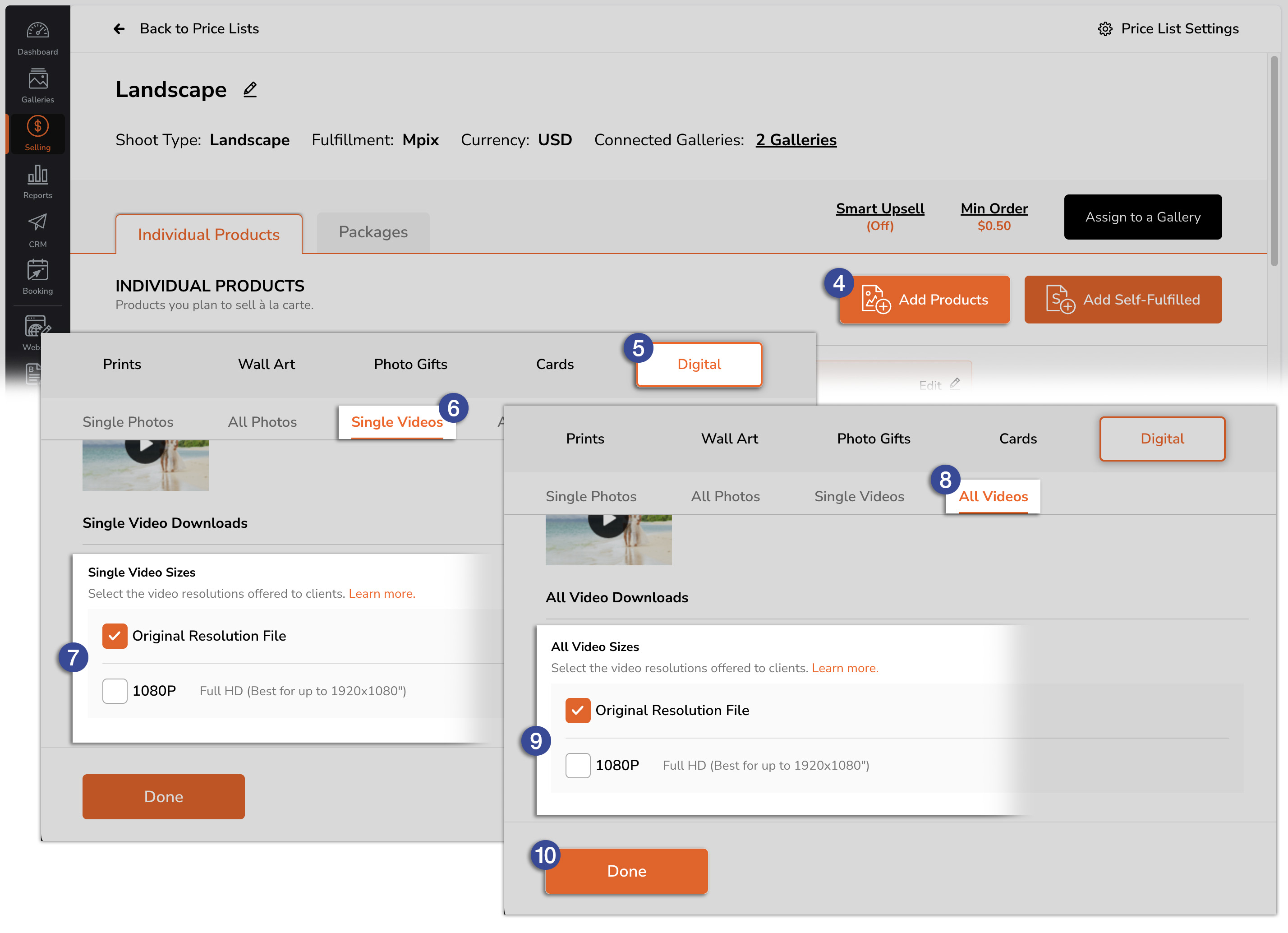Image resolution: width=1288 pixels, height=933 pixels.
Task: Uncheck Original Resolution File under Single Video Sizes
Action: point(114,635)
